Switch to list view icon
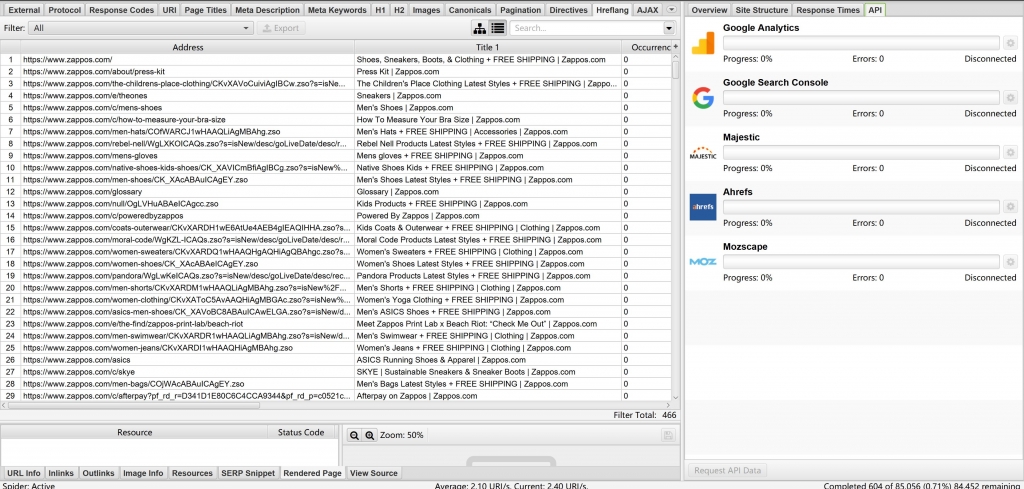 [498, 28]
